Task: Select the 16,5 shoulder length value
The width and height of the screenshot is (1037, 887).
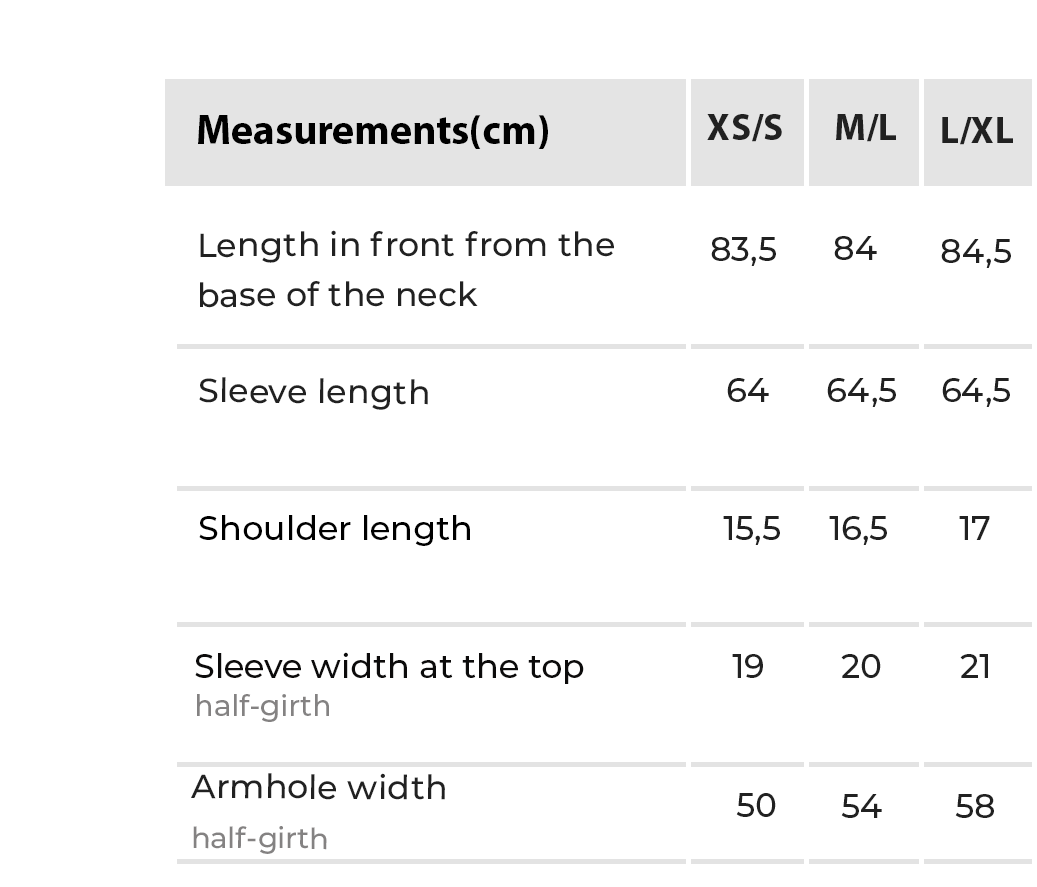Action: click(x=858, y=529)
